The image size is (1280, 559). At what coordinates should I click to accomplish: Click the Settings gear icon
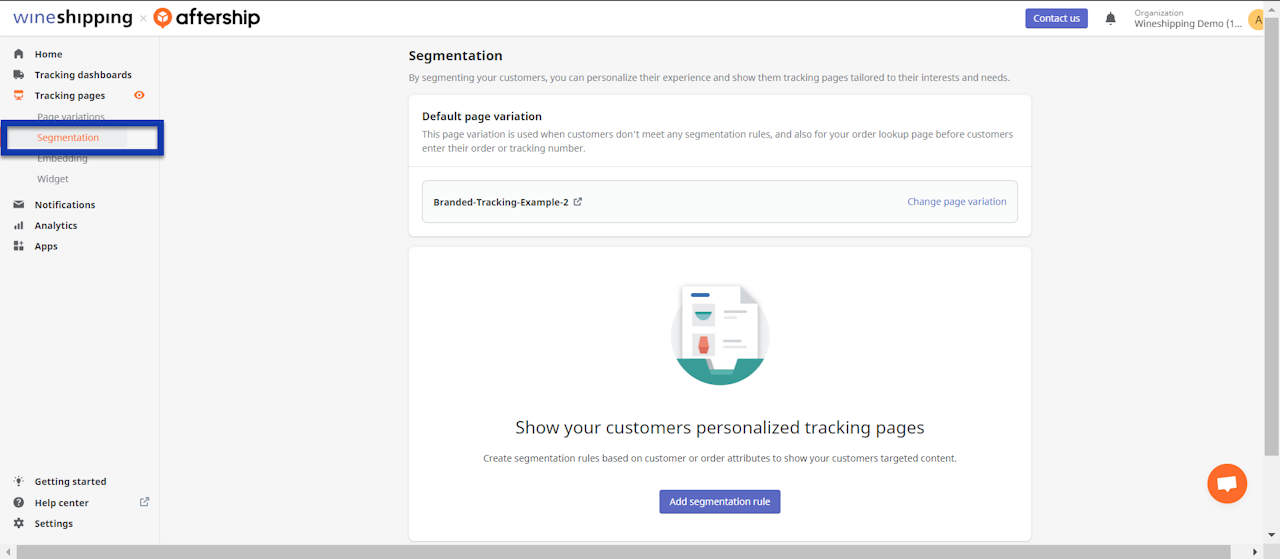pos(18,524)
